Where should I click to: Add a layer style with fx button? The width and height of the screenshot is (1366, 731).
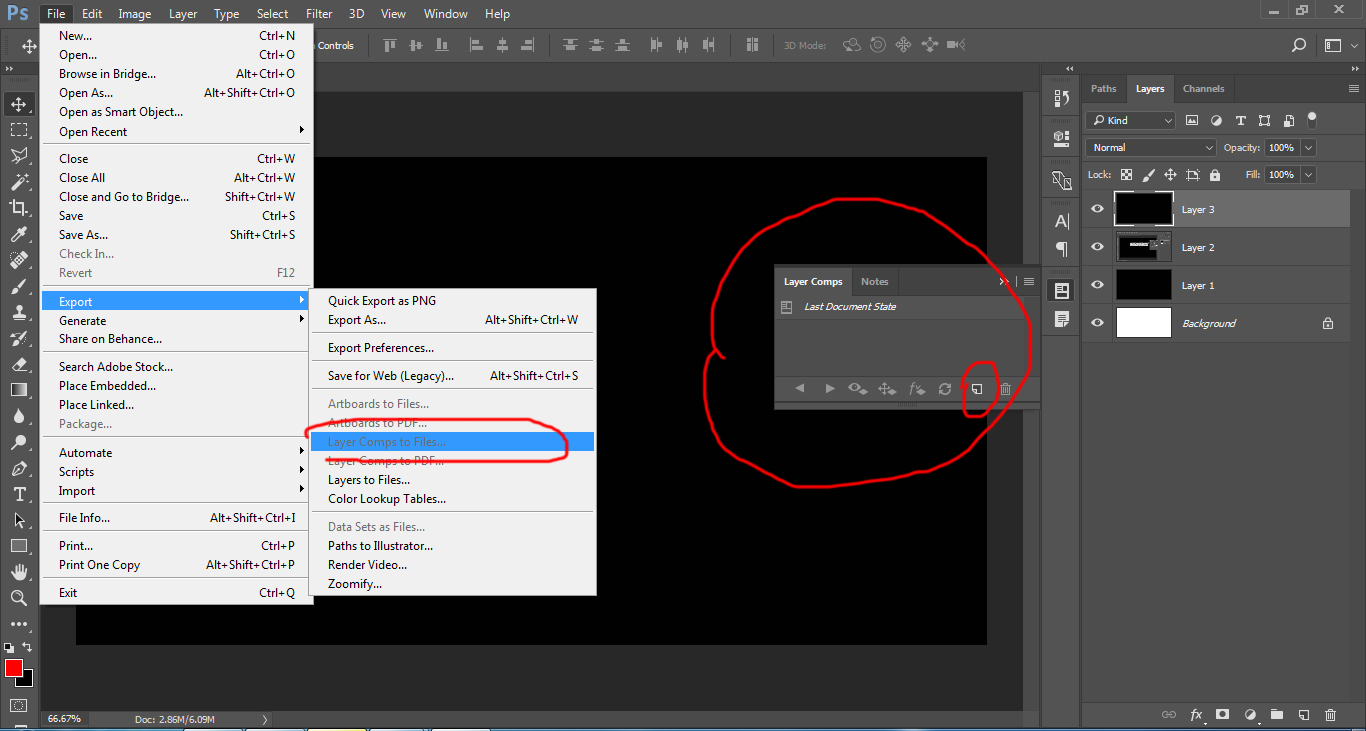[1196, 715]
